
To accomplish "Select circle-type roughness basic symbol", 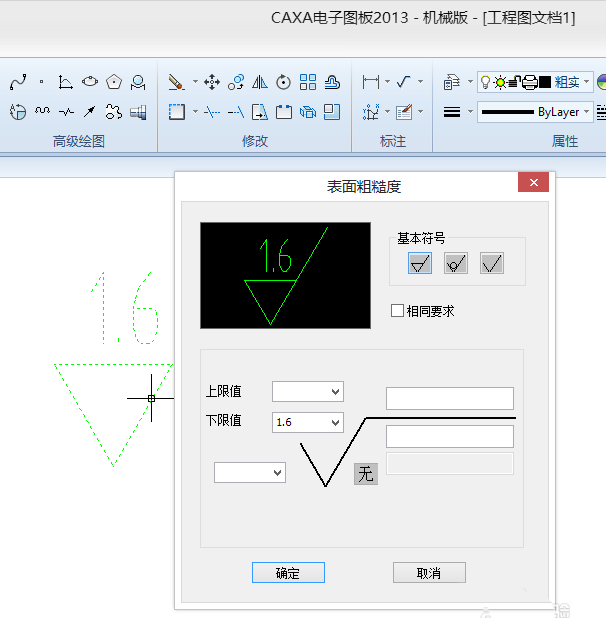I will point(456,263).
